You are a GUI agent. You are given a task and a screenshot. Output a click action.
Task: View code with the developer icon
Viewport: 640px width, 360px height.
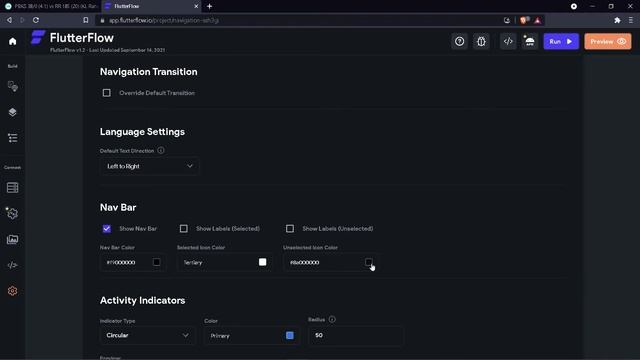coord(508,41)
